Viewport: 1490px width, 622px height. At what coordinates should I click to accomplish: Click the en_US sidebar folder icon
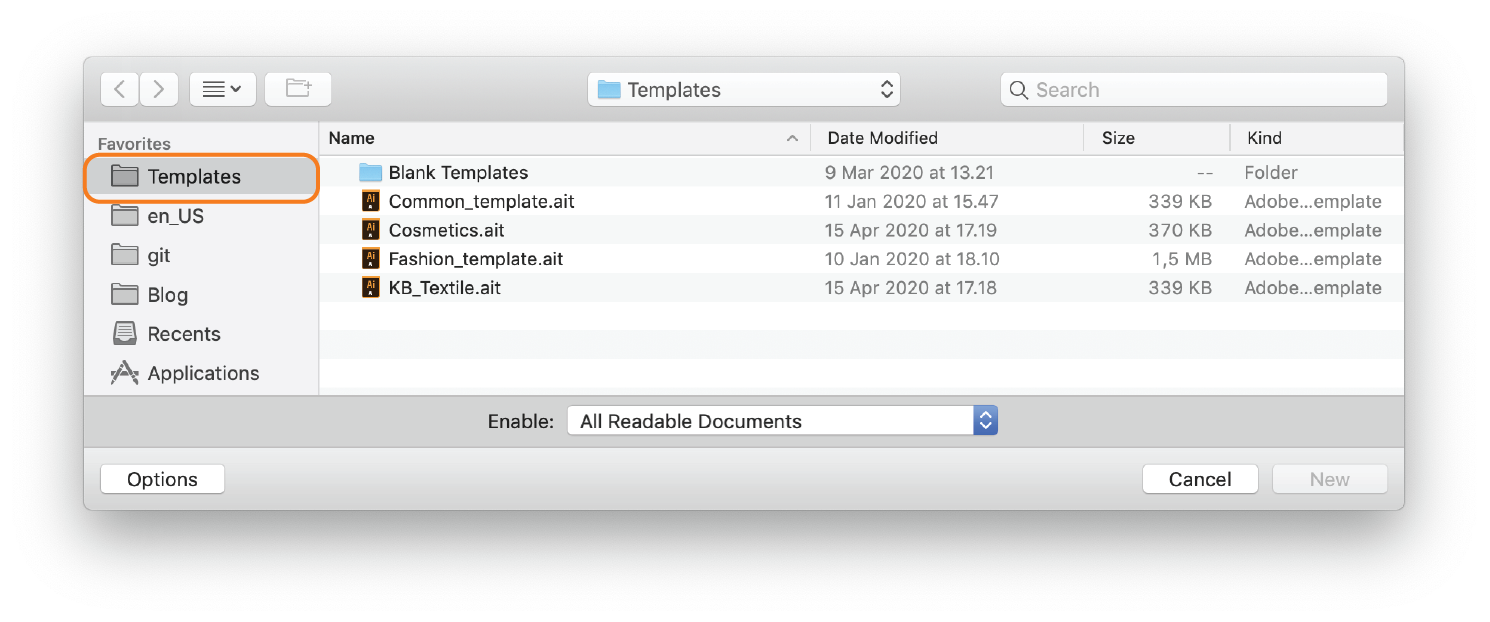click(x=124, y=215)
